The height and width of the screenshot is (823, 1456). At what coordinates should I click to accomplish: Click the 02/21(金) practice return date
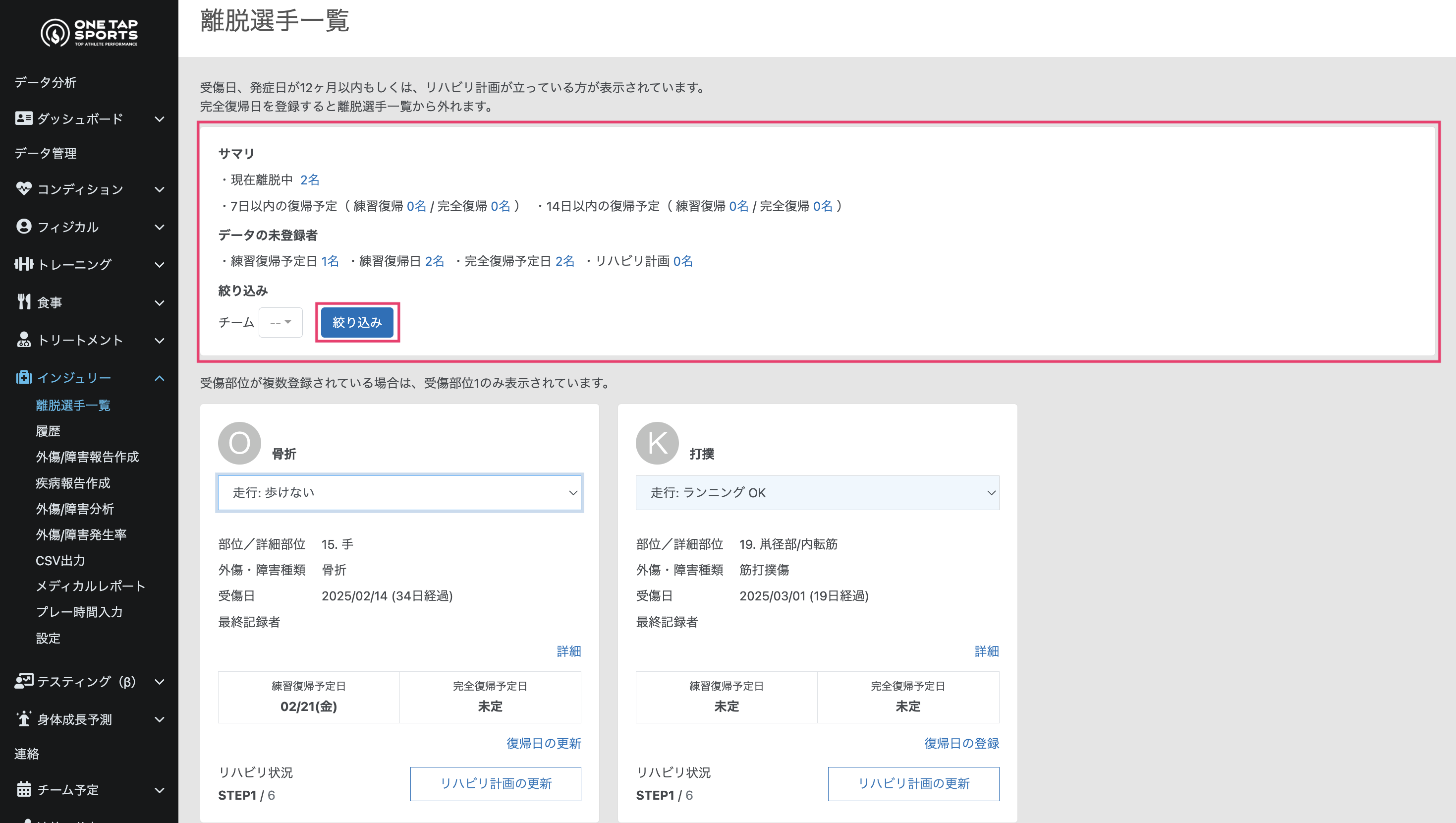coord(309,706)
